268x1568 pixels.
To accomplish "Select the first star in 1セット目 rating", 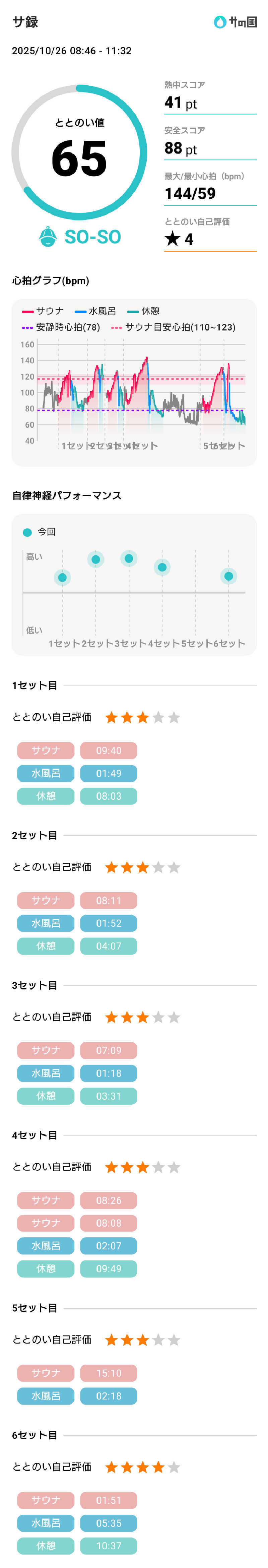I will pyautogui.click(x=112, y=718).
